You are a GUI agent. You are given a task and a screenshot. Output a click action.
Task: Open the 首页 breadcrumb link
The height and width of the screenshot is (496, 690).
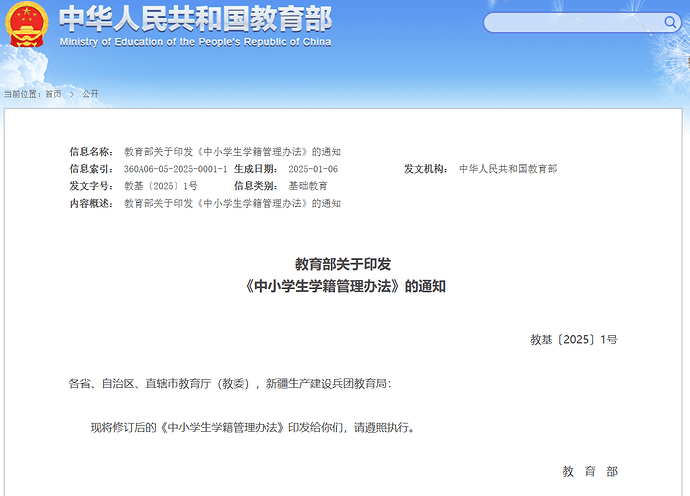point(53,94)
